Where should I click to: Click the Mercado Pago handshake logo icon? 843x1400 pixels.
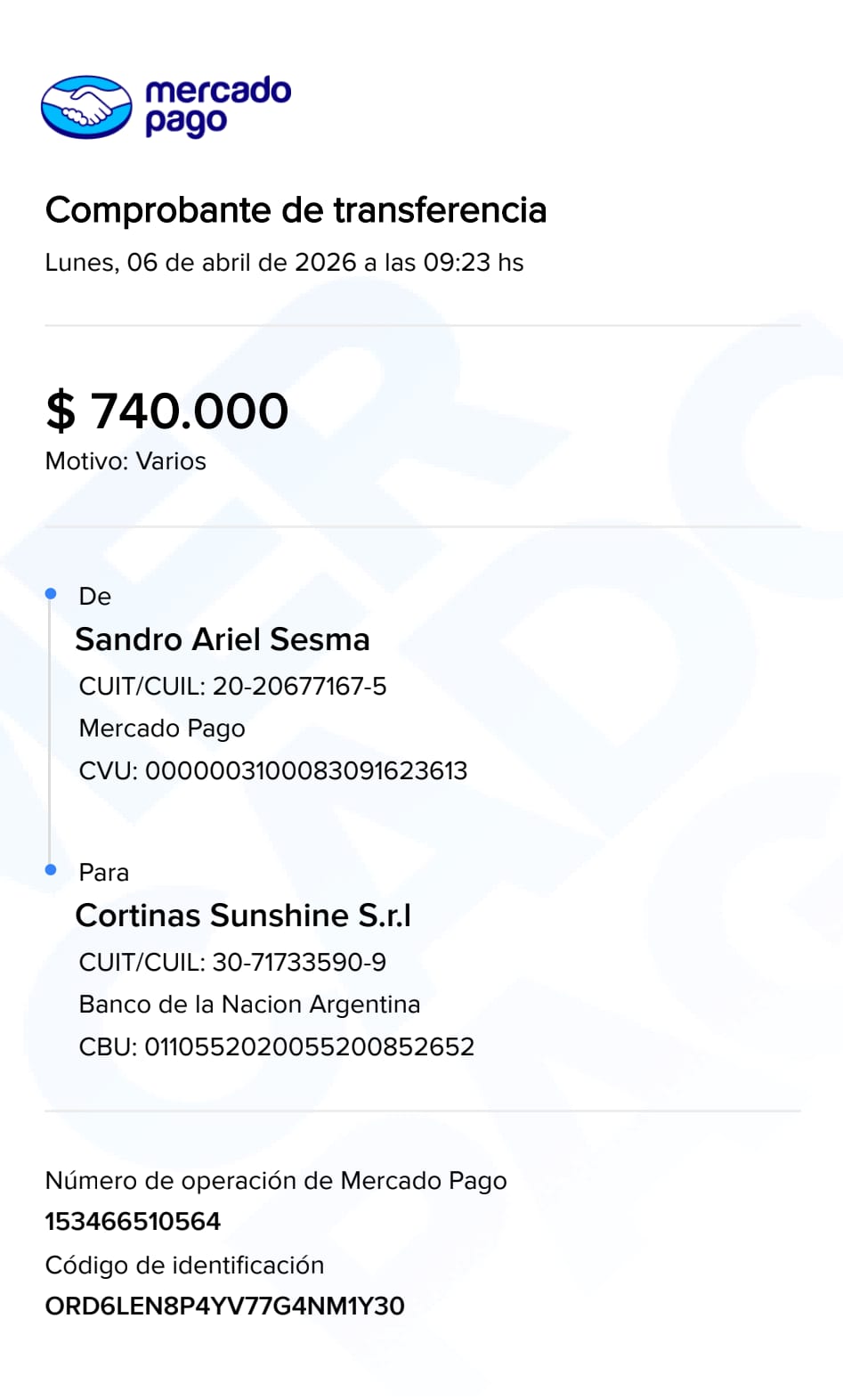point(86,107)
